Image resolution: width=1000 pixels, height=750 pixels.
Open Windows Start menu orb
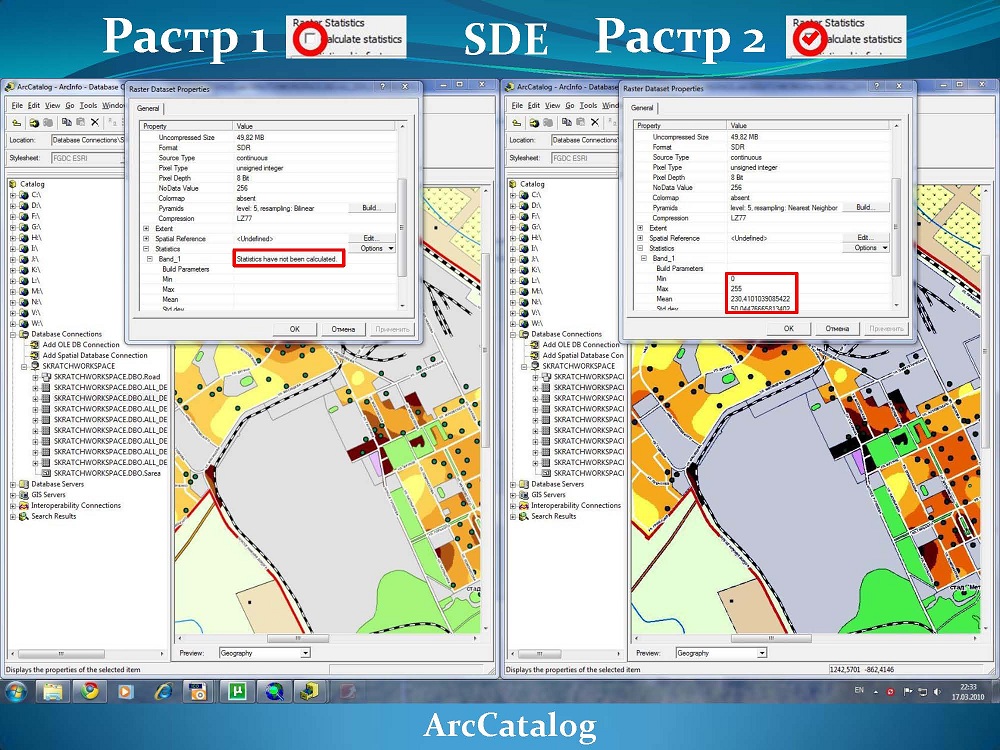[17, 691]
